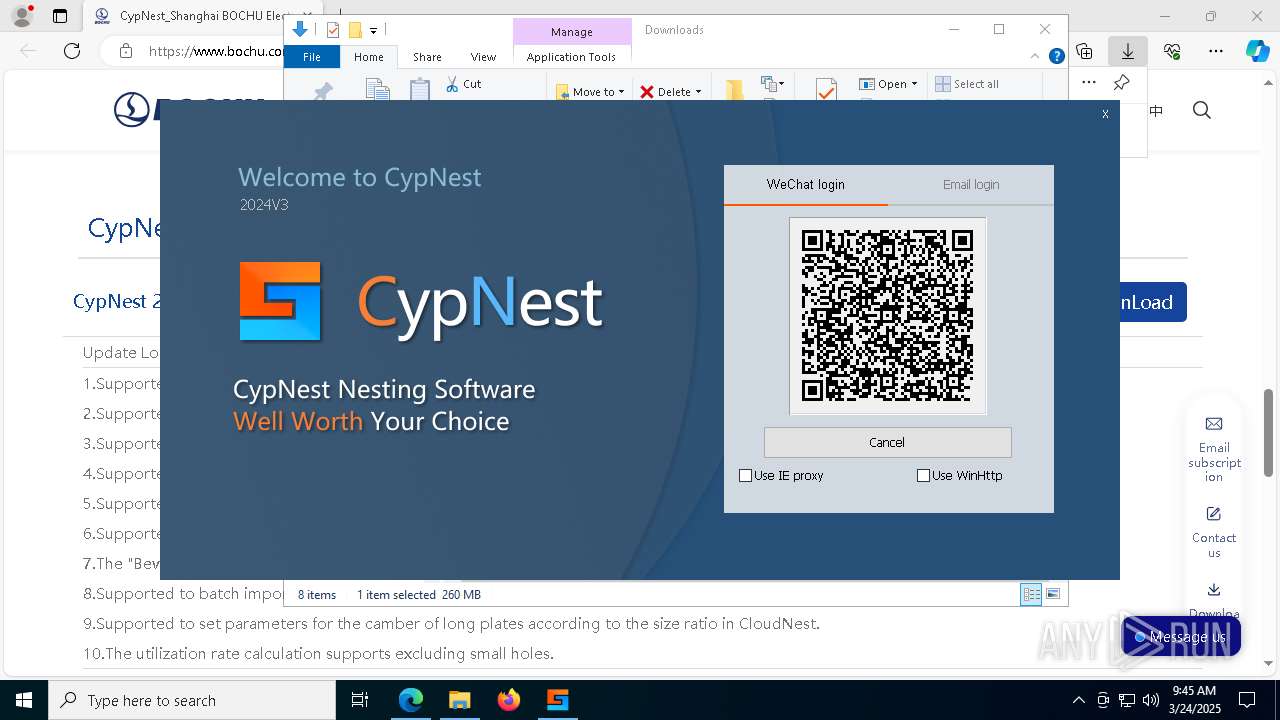Image resolution: width=1280 pixels, height=720 pixels.
Task: Open the Copilot icon in Edge
Action: pyautogui.click(x=1257, y=51)
